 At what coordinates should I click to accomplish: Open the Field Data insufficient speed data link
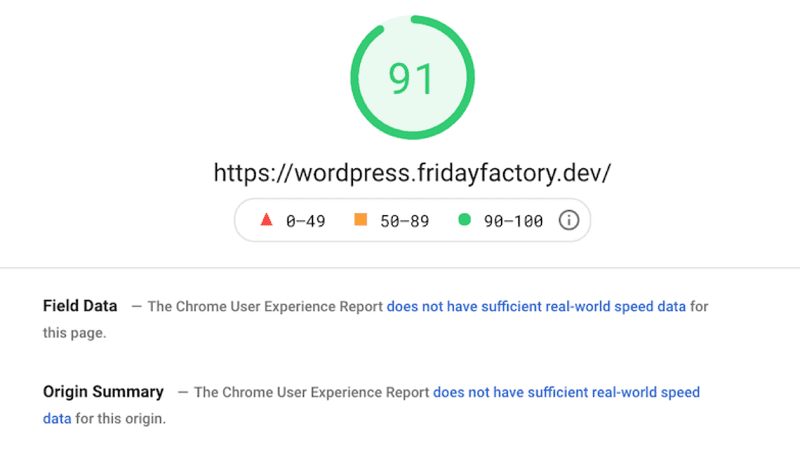tap(536, 306)
